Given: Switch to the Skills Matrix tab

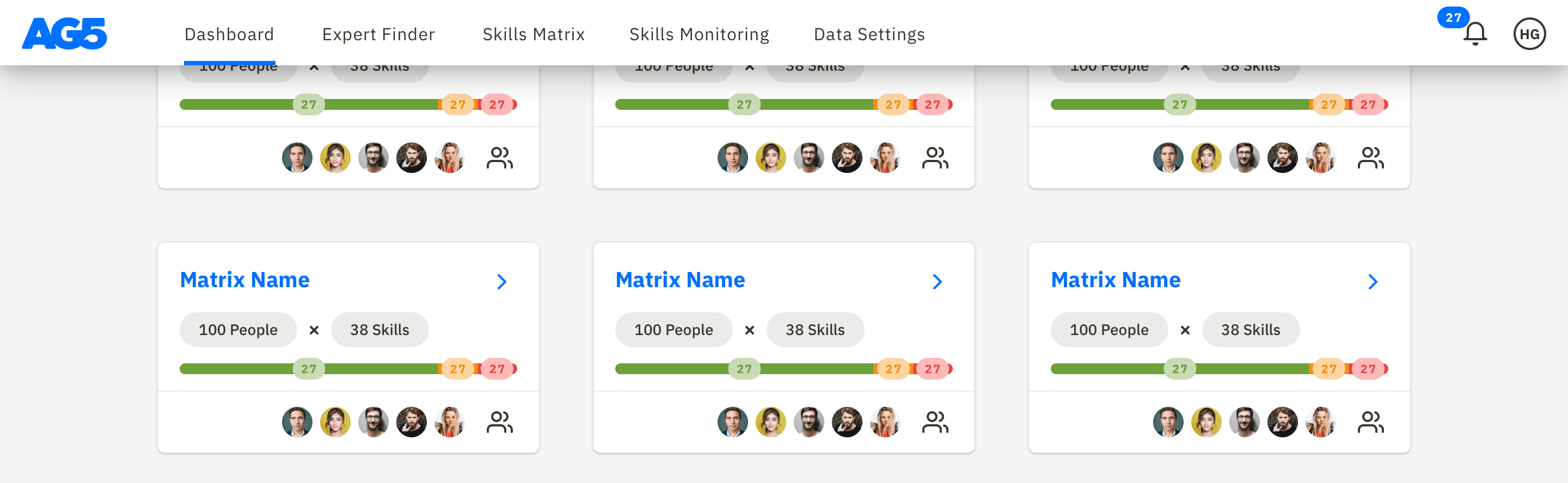Looking at the screenshot, I should (533, 34).
